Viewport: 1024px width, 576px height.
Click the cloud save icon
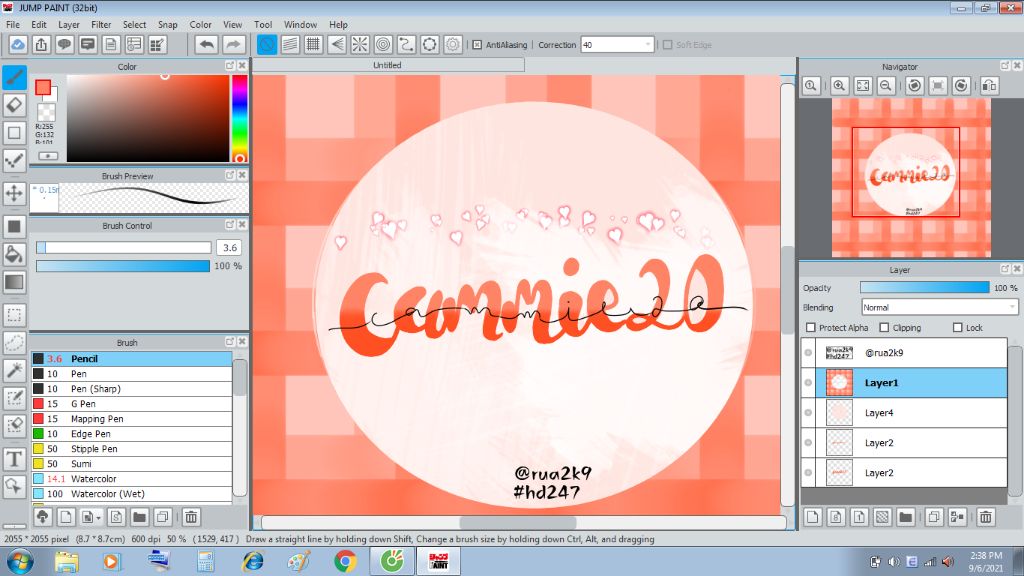[18, 44]
